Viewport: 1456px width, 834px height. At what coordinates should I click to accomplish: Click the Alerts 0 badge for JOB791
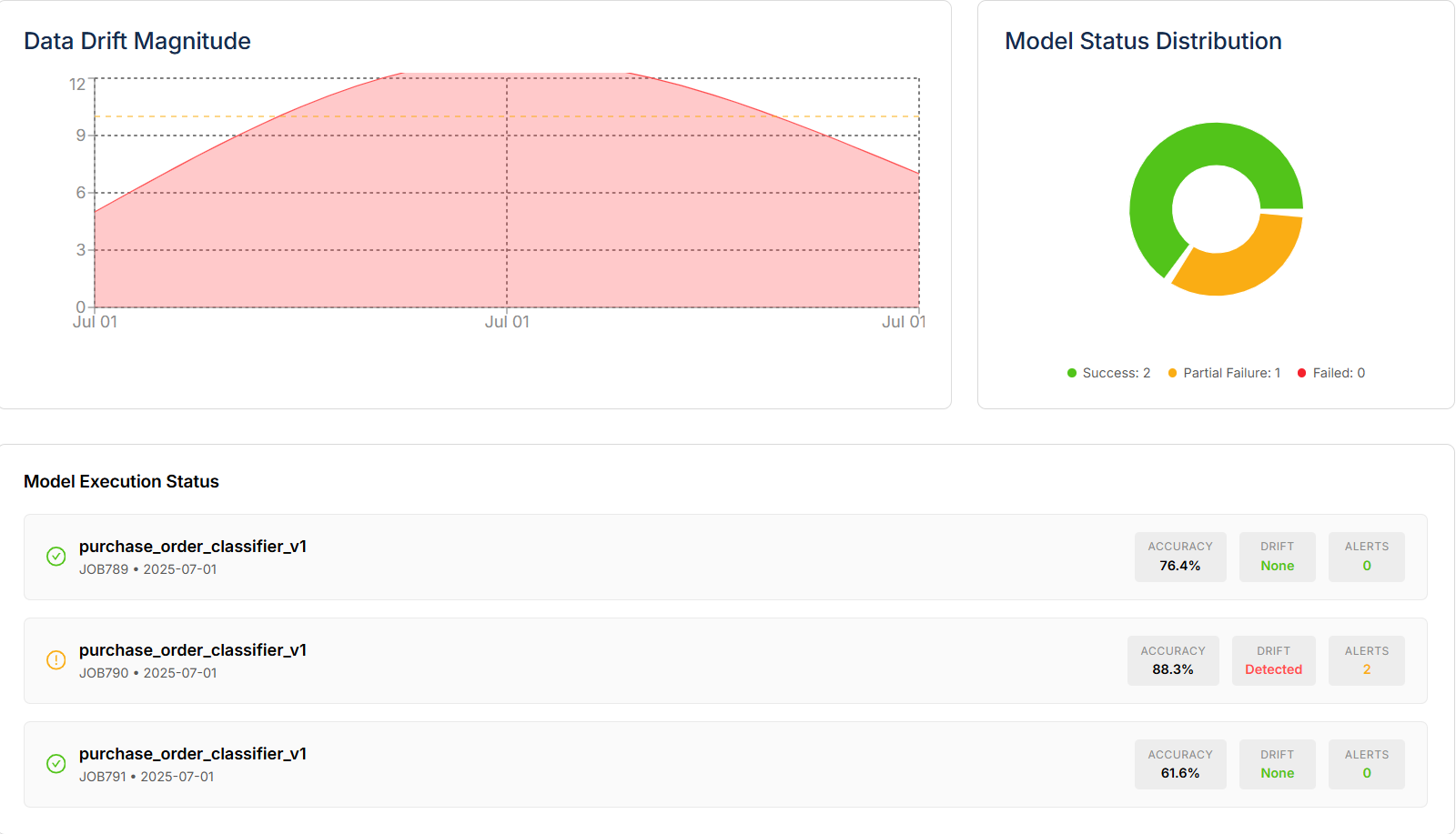1366,764
